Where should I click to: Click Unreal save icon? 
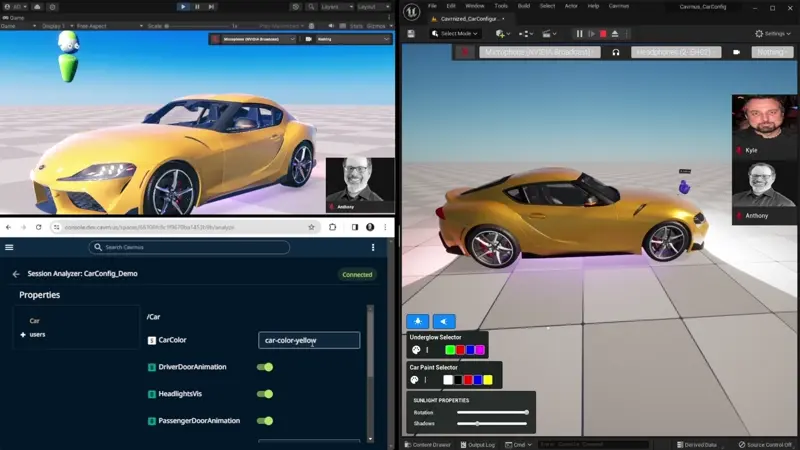point(411,34)
